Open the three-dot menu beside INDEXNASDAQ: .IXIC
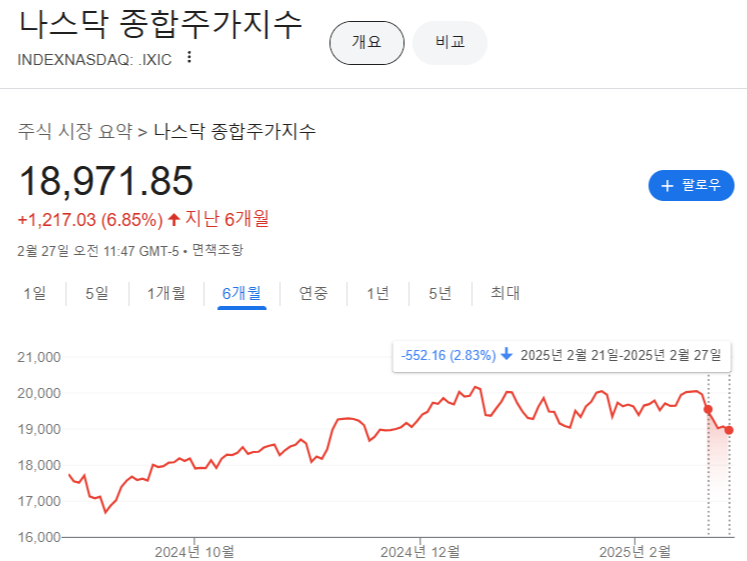This screenshot has width=747, height=561. 189,57
